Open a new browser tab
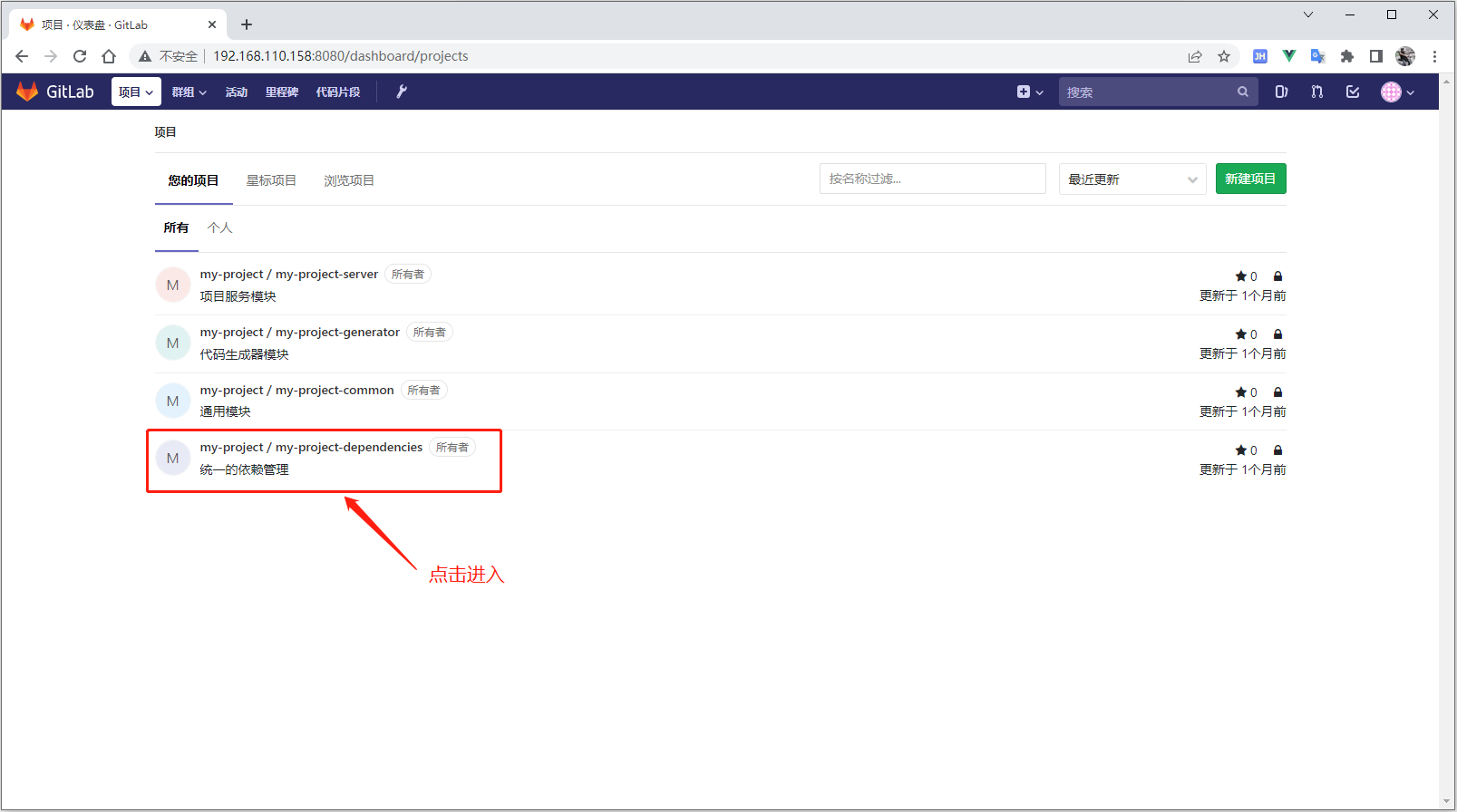Viewport: 1457px width, 812px height. 247,24
